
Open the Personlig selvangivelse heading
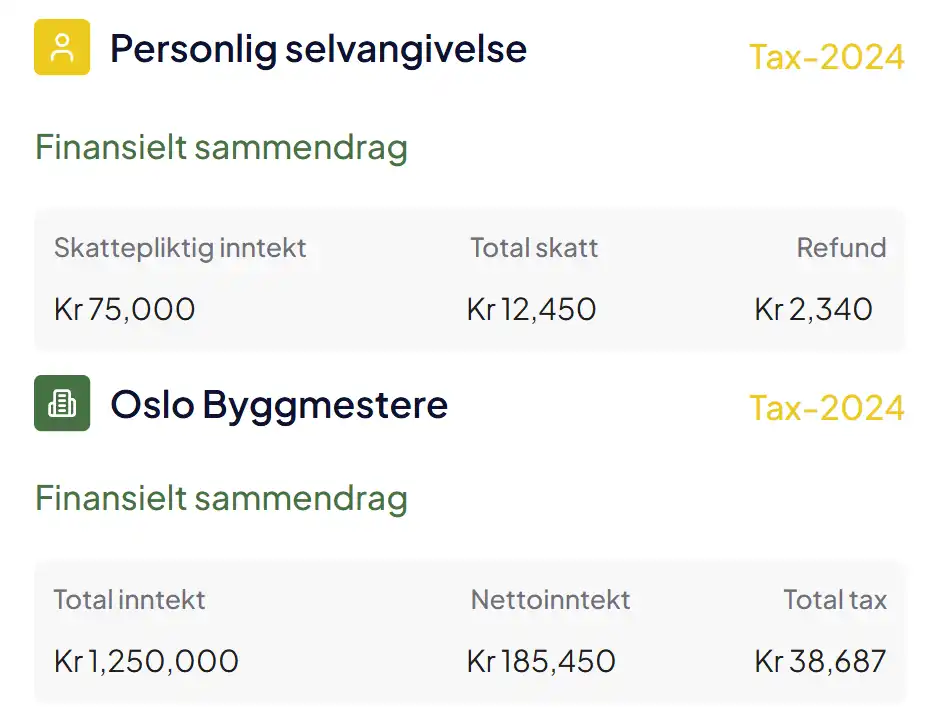pyautogui.click(x=318, y=49)
